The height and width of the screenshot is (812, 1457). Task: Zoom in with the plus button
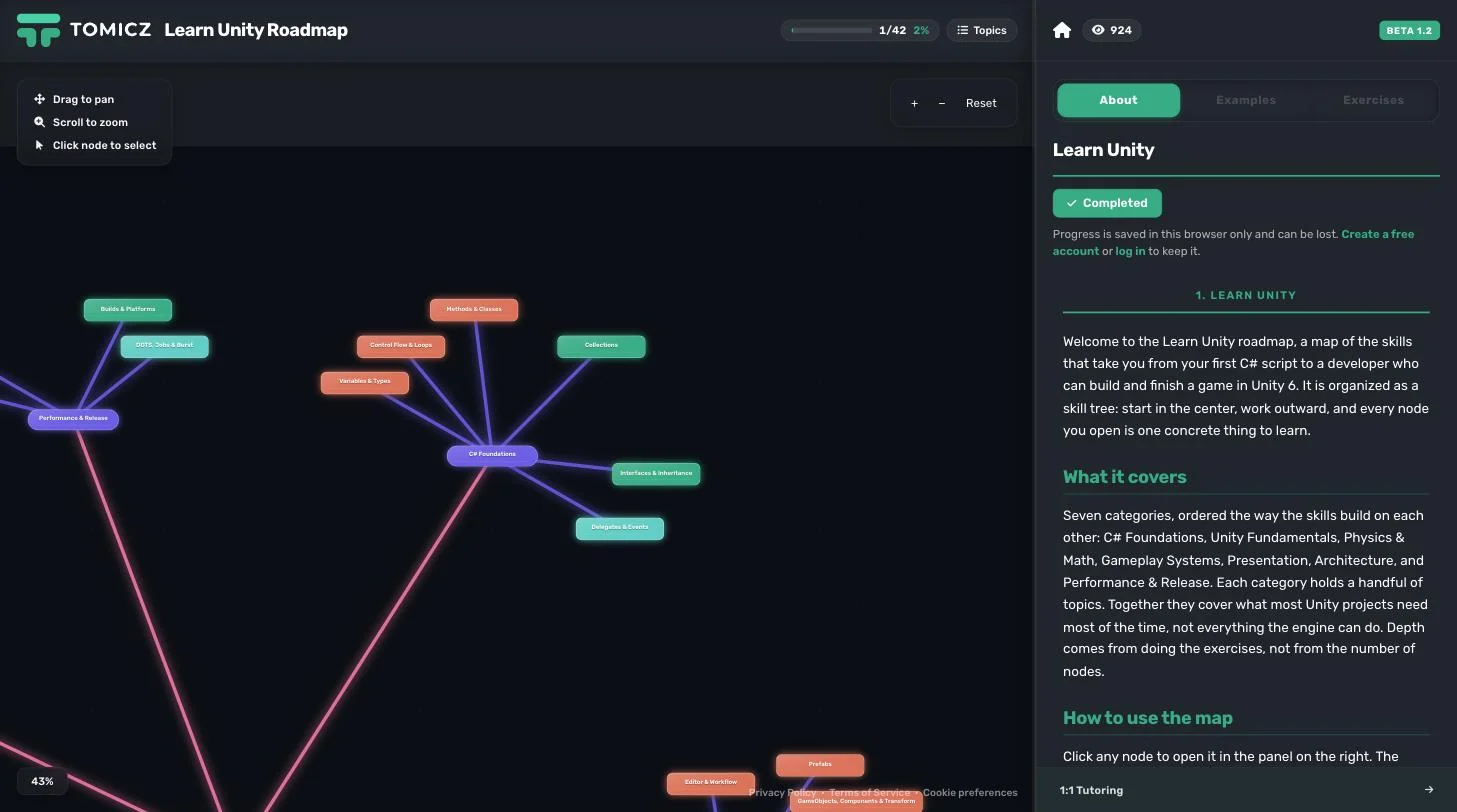point(914,103)
